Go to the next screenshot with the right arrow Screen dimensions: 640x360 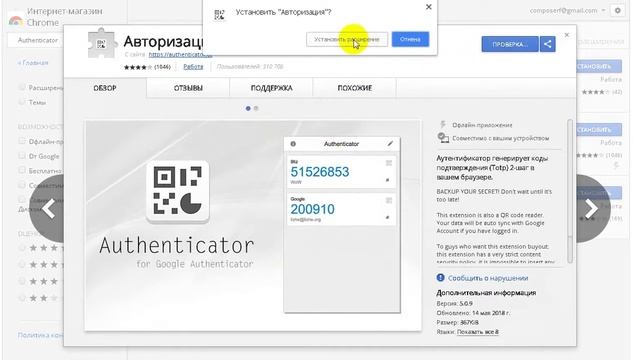coord(592,209)
